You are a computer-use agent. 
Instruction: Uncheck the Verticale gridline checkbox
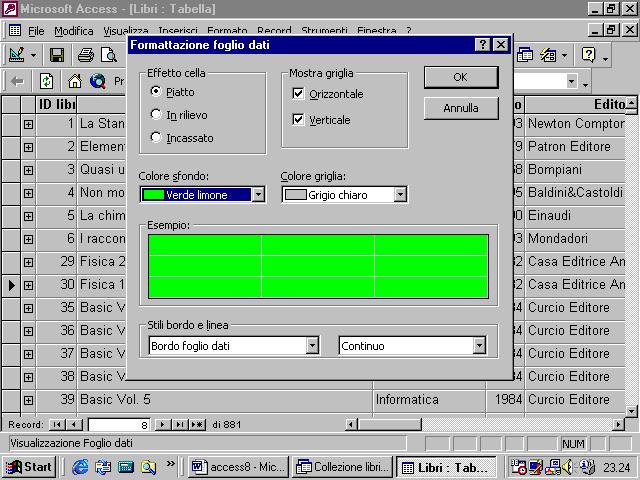tap(298, 120)
